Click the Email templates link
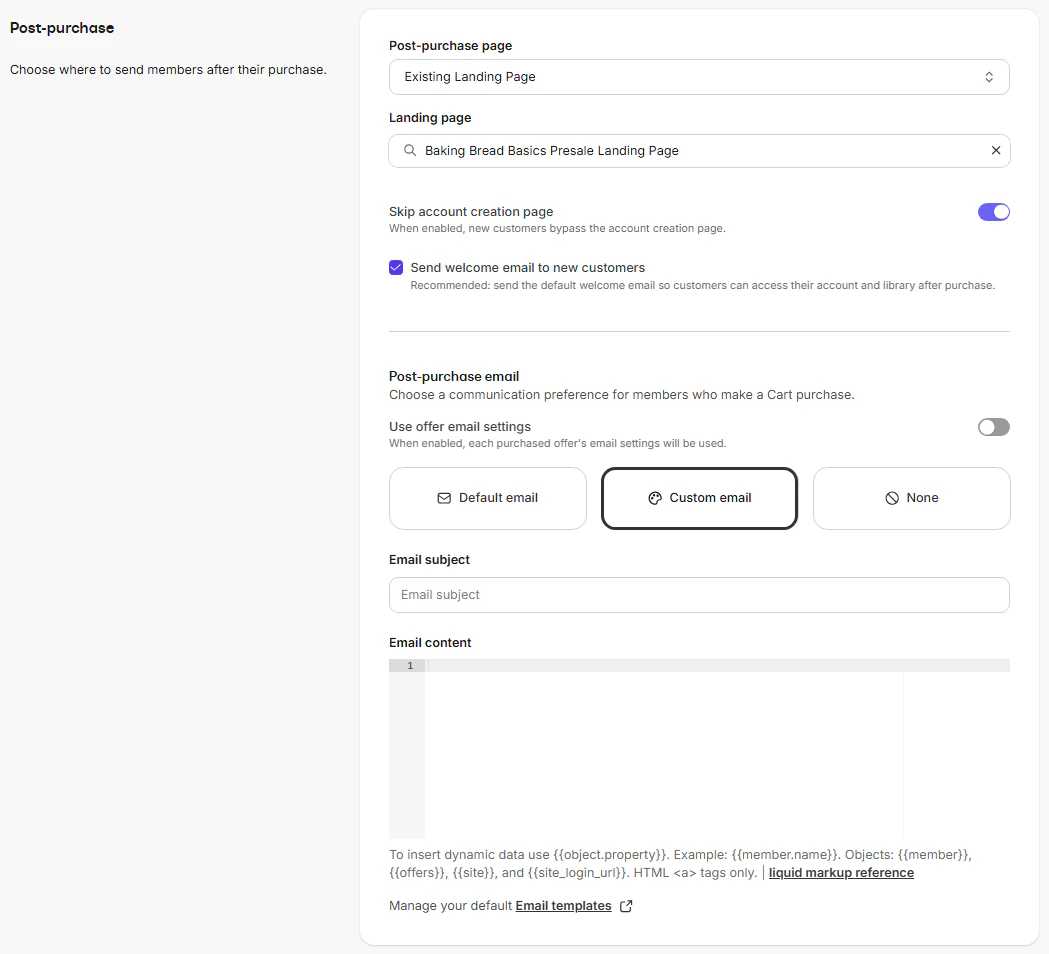Screen dimensions: 1049x954 point(563,906)
